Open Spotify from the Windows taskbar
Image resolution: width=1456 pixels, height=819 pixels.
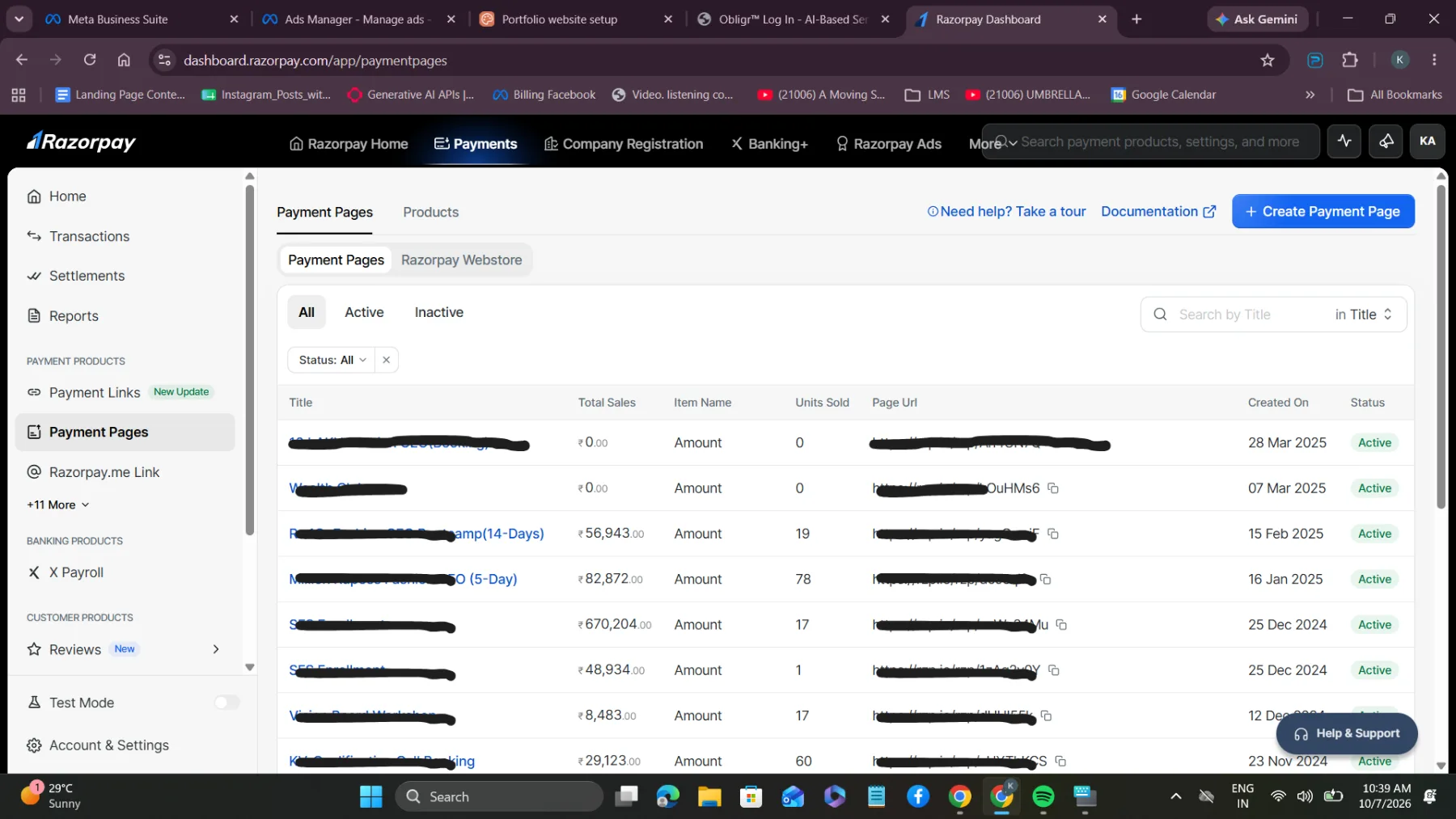point(1043,797)
